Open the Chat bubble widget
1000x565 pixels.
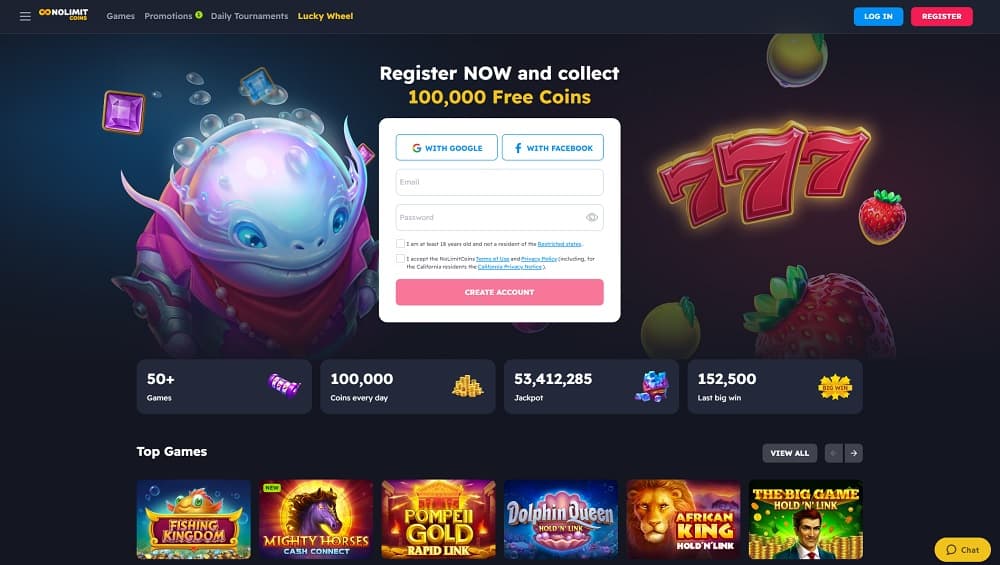tap(962, 550)
